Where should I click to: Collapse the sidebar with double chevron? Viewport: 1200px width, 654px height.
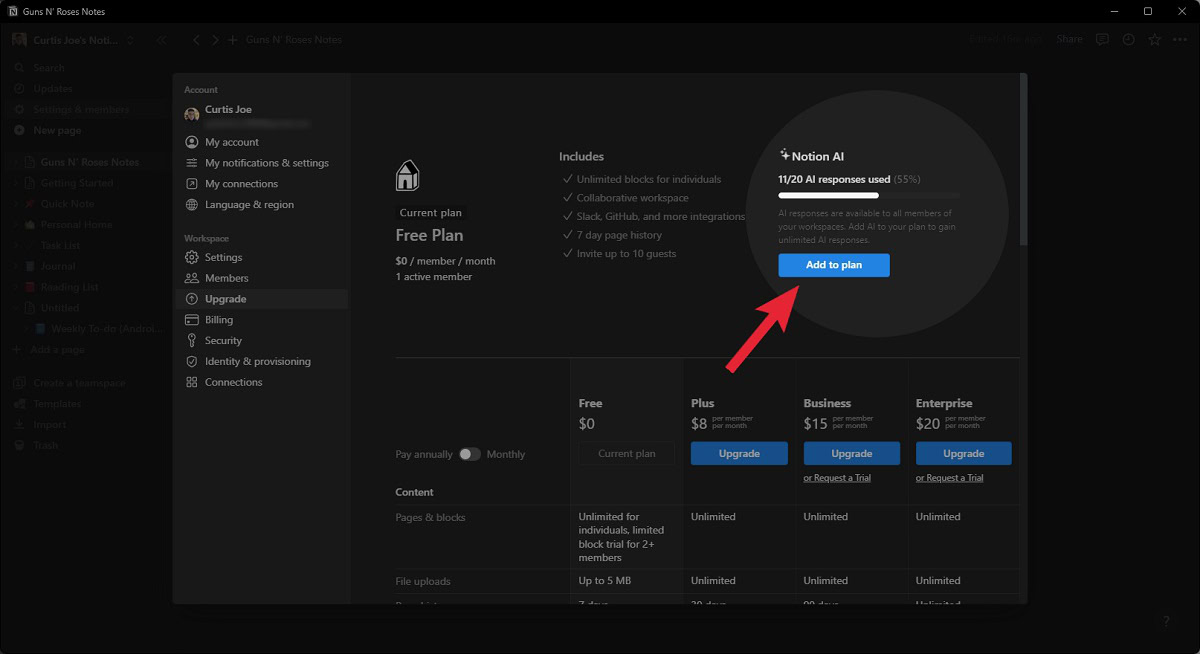(x=161, y=40)
